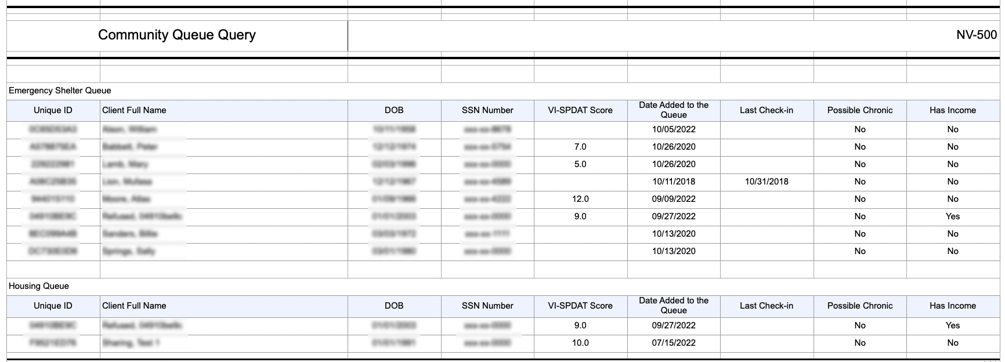Select the date cell 10/05/2022

coord(674,129)
